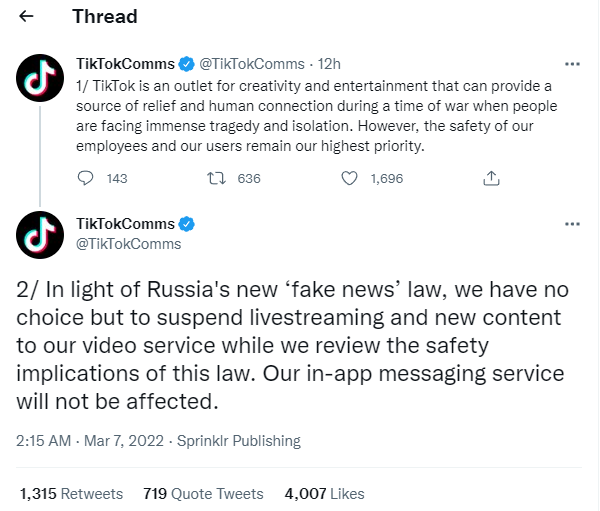Click the back arrow beside Thread
600x511 pixels.
pyautogui.click(x=27, y=17)
